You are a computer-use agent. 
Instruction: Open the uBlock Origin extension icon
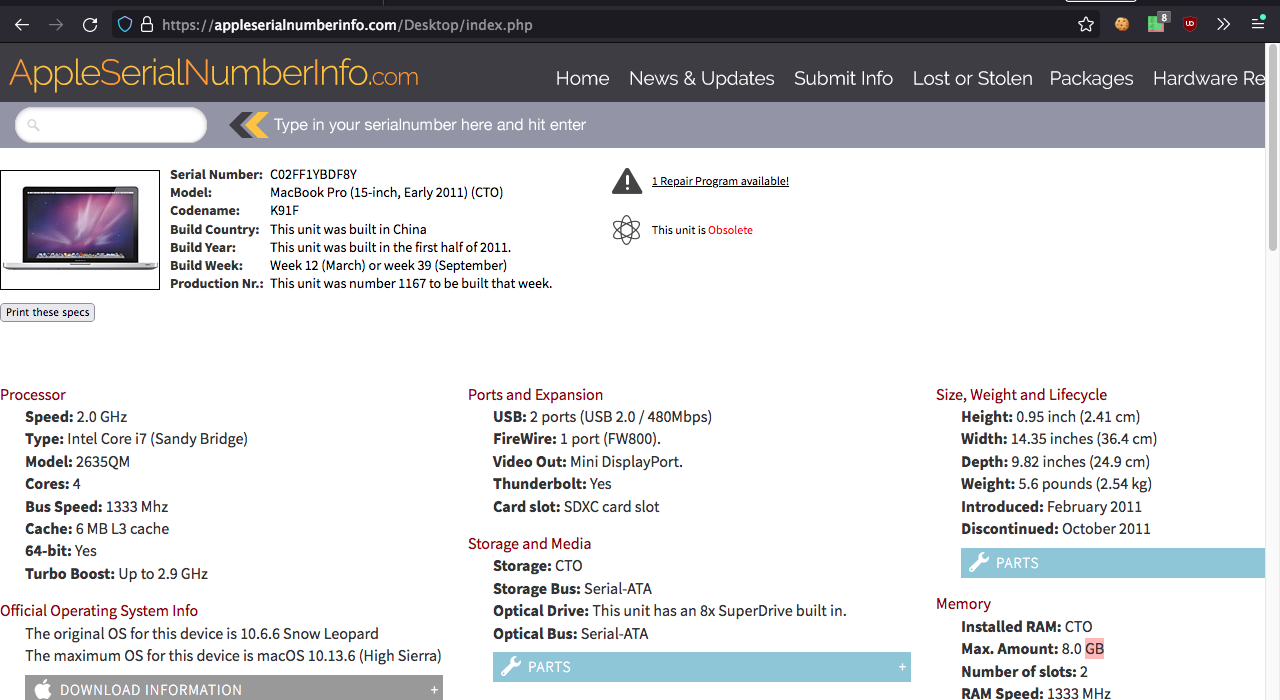tap(1190, 24)
